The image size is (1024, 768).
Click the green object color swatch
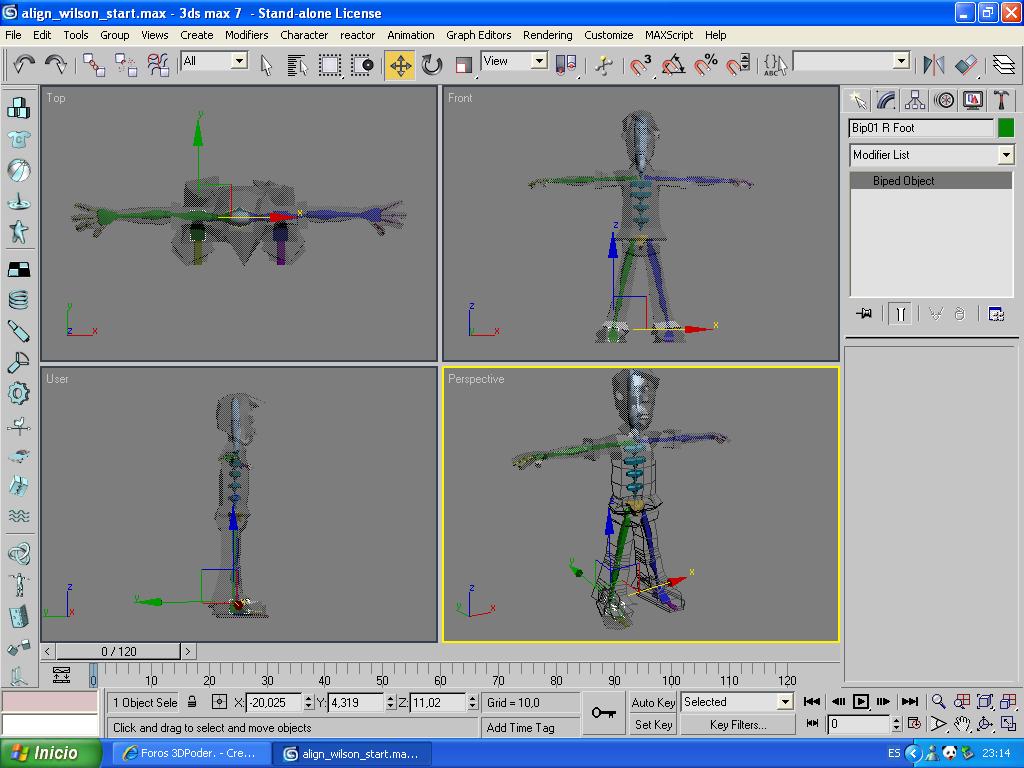[1005, 128]
